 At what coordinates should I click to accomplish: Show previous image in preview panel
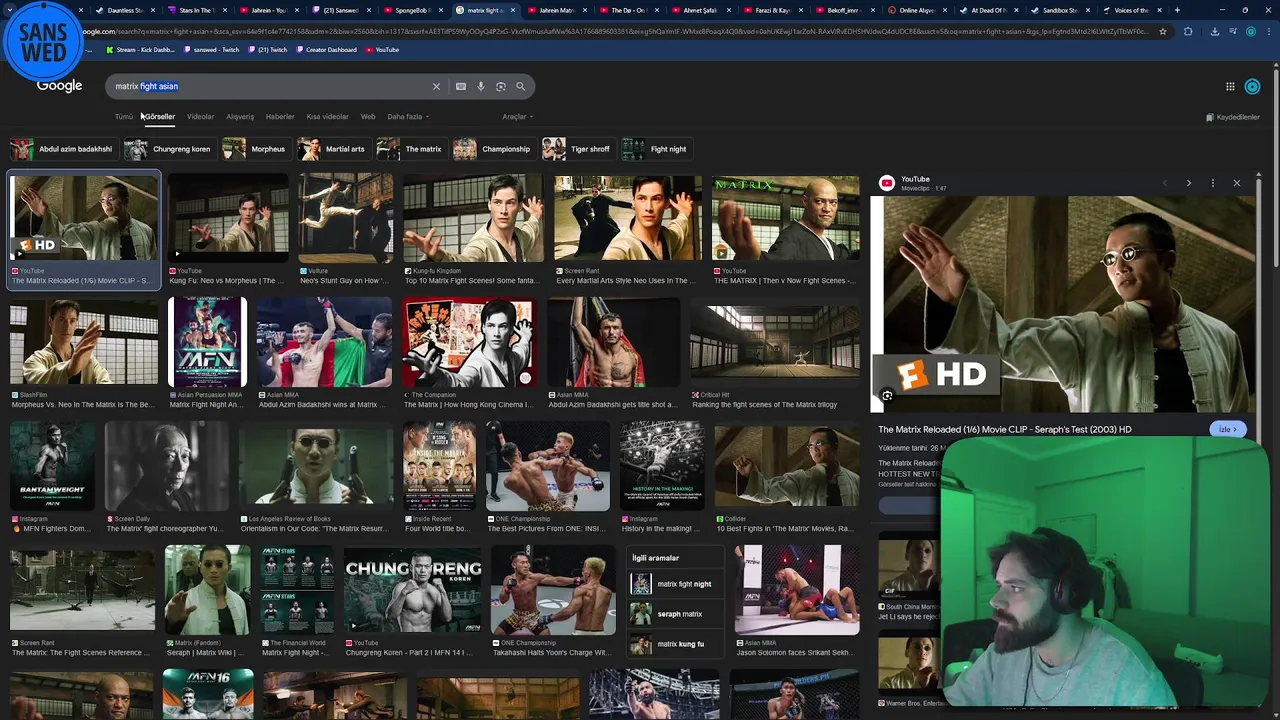[x=1164, y=183]
